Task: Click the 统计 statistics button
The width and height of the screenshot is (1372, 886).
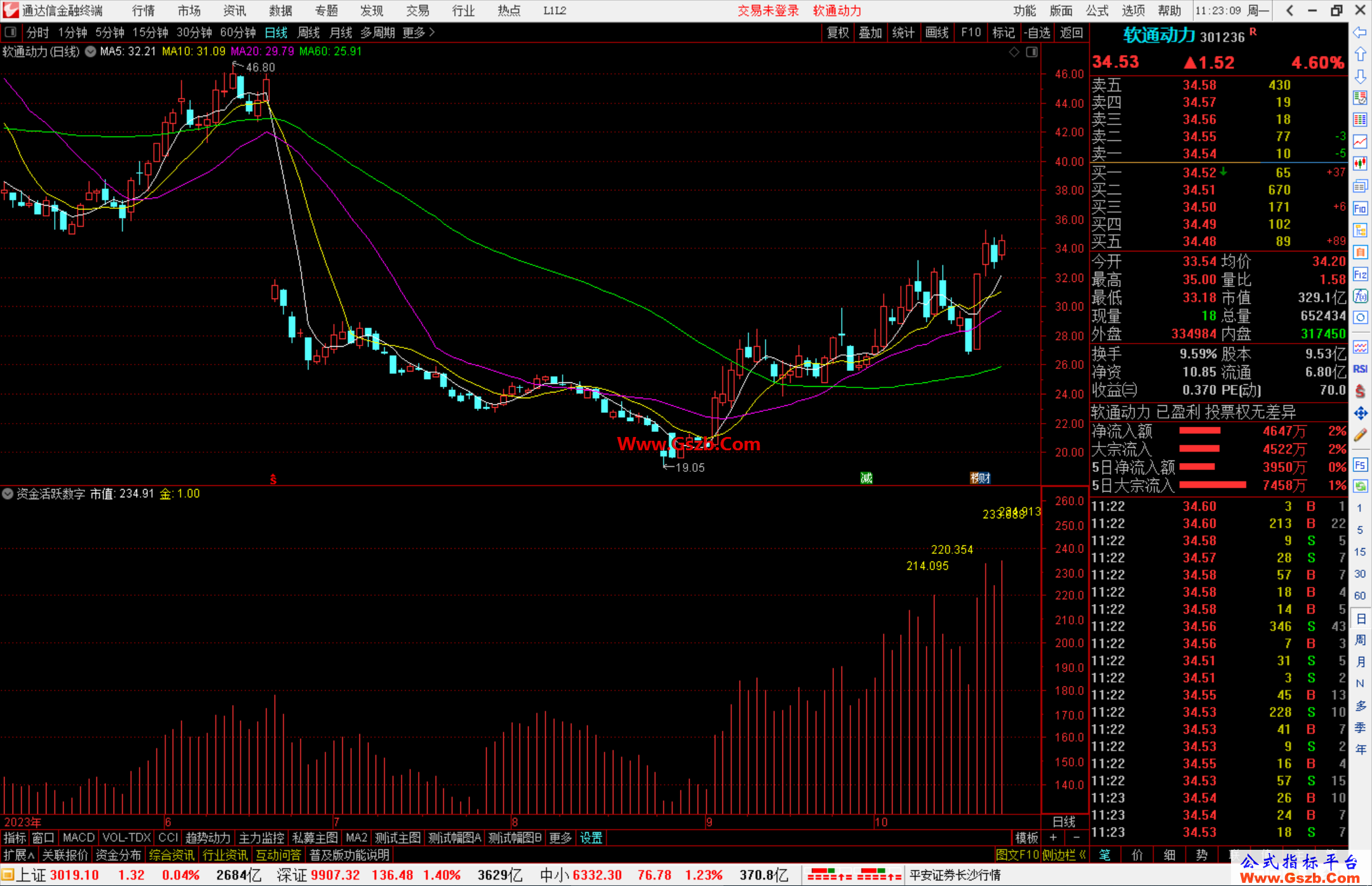Action: [903, 32]
